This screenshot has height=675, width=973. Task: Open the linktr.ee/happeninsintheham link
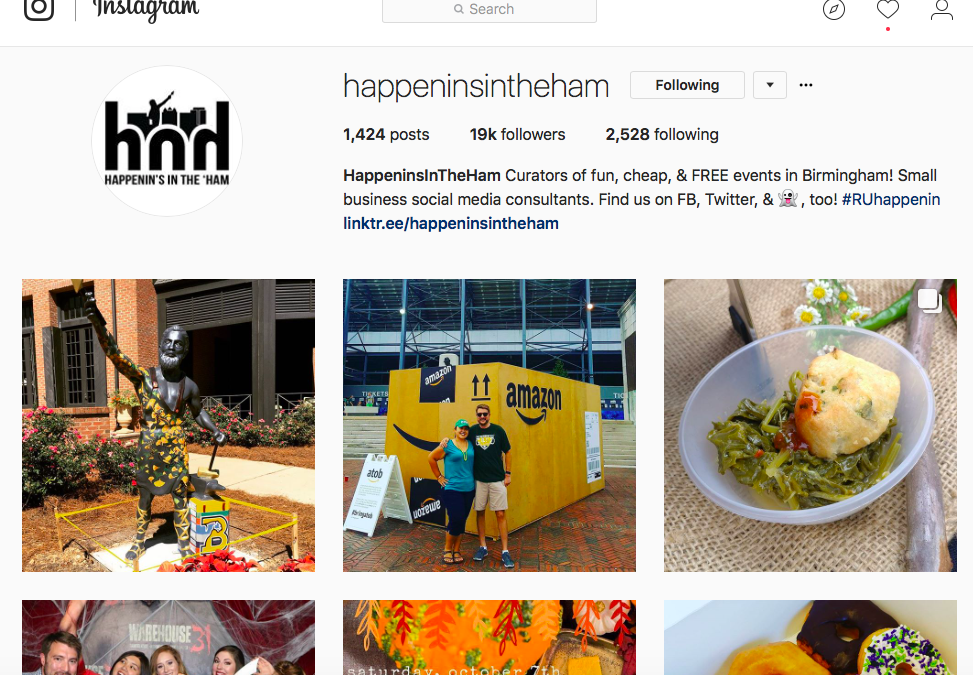click(451, 223)
